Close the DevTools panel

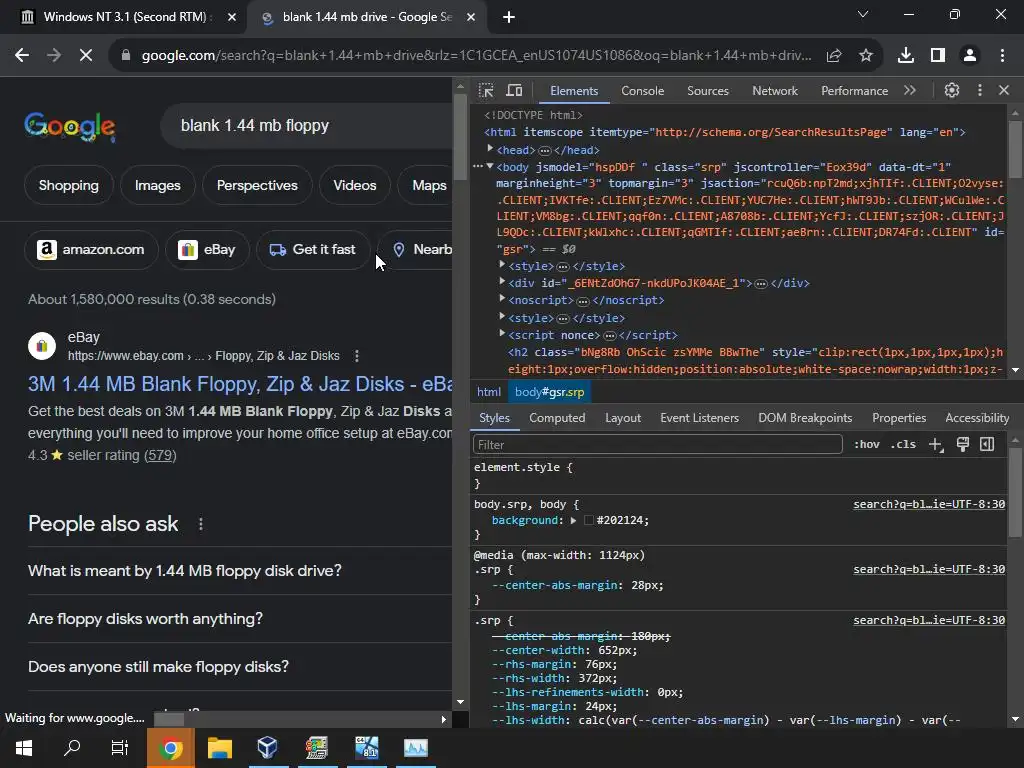[1004, 90]
